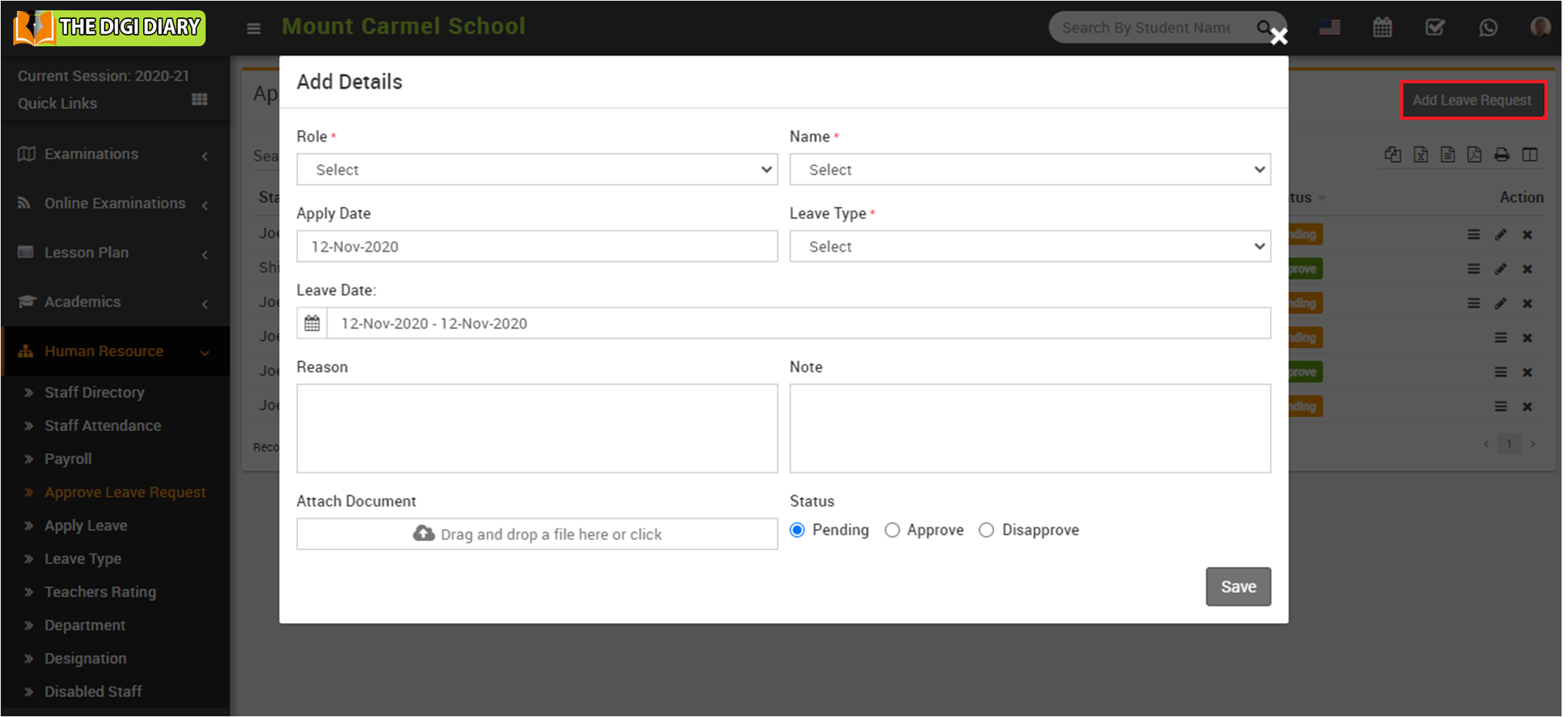The width and height of the screenshot is (1568, 717).
Task: Open the Payroll sidebar item
Action: click(68, 459)
